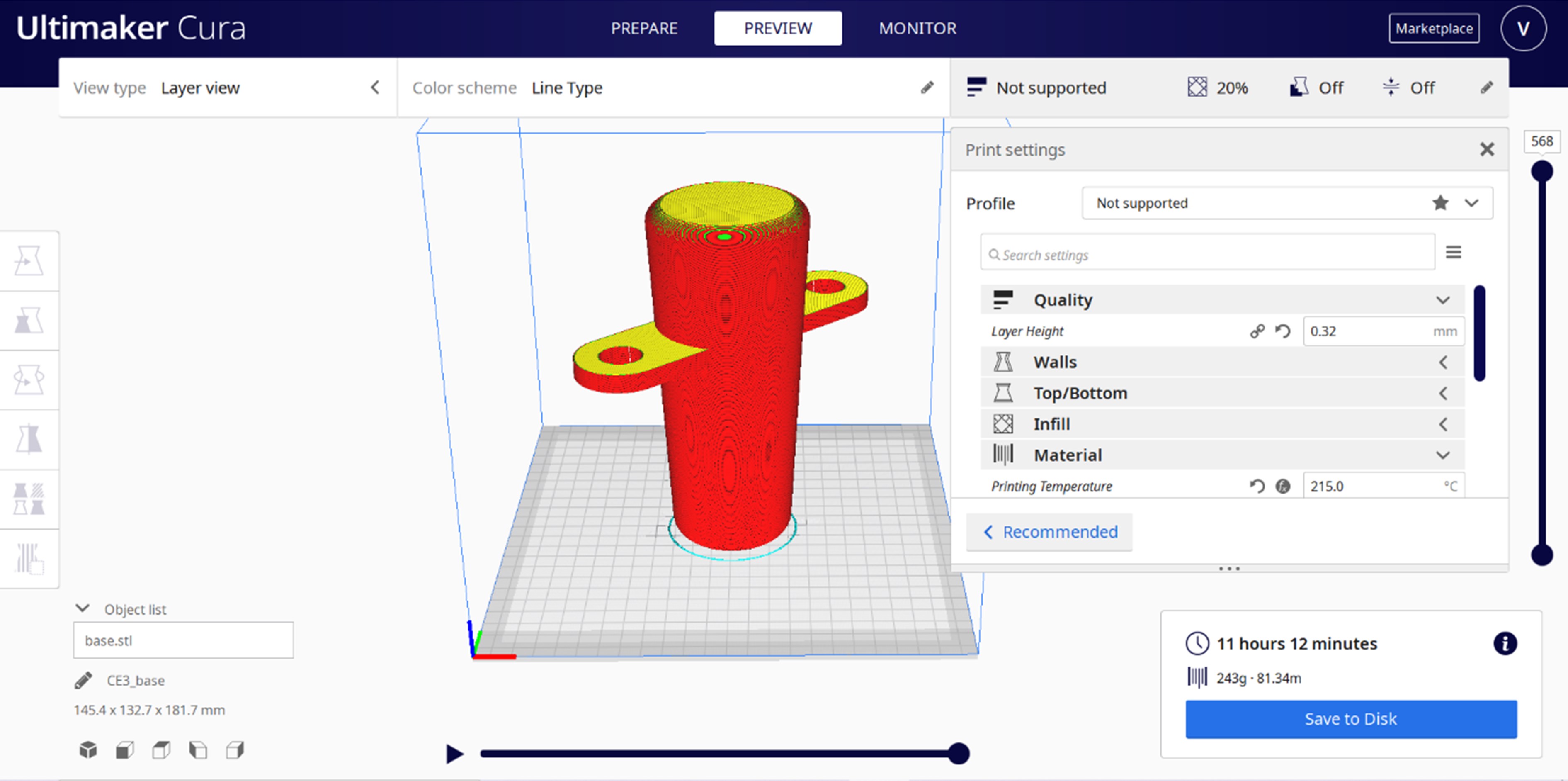Switch to left side view icon

pos(198,750)
